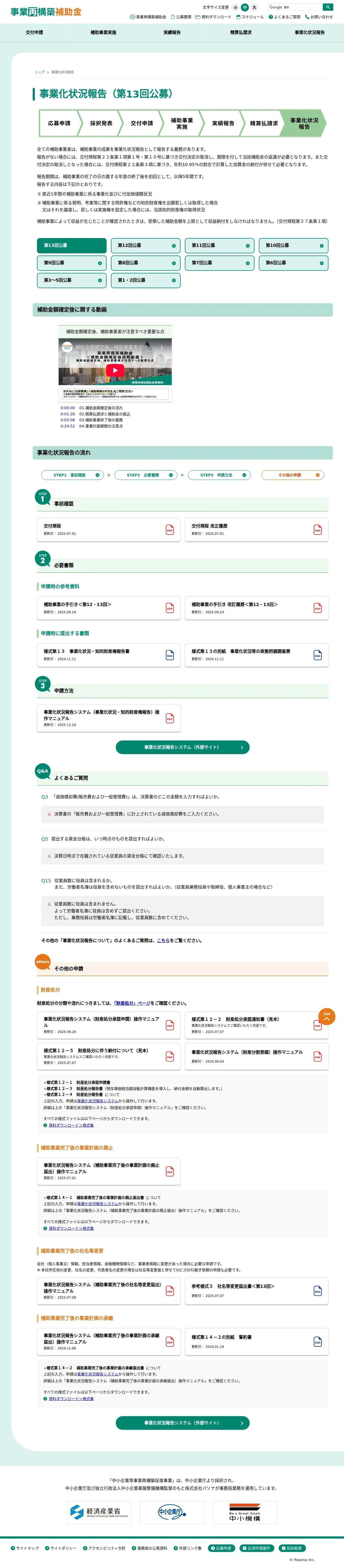Viewport: 344px width, 1568px height.
Task: Jump to video timestamp 0:01:26
Action: pos(68,414)
